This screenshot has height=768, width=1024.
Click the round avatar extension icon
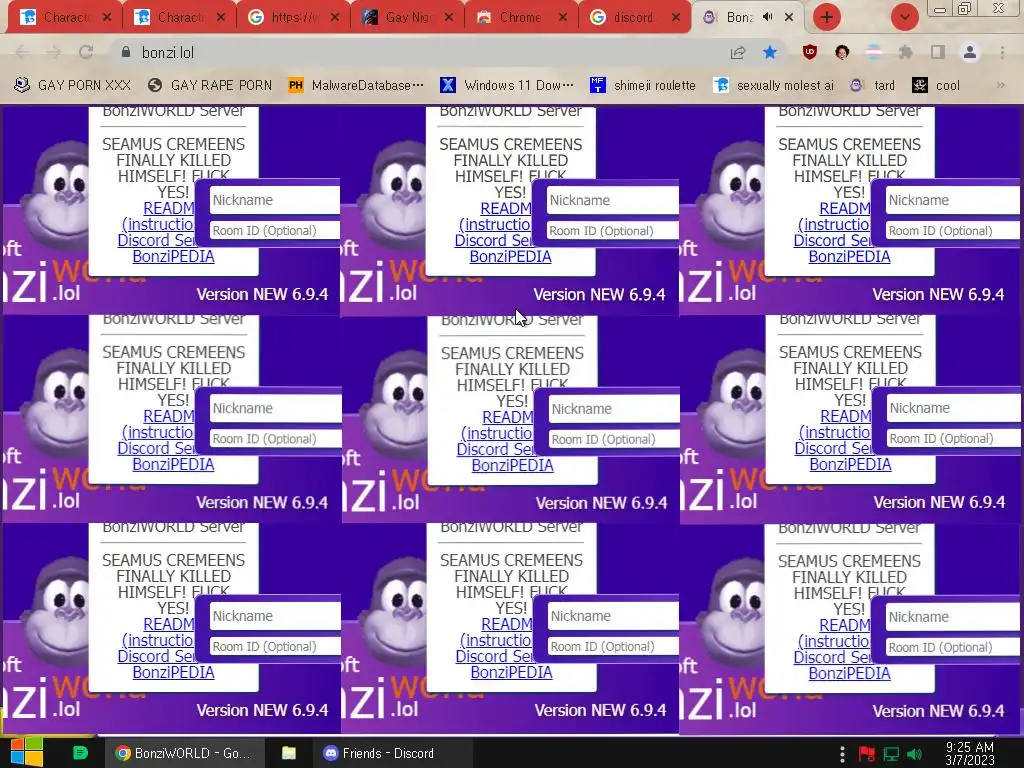[x=842, y=52]
